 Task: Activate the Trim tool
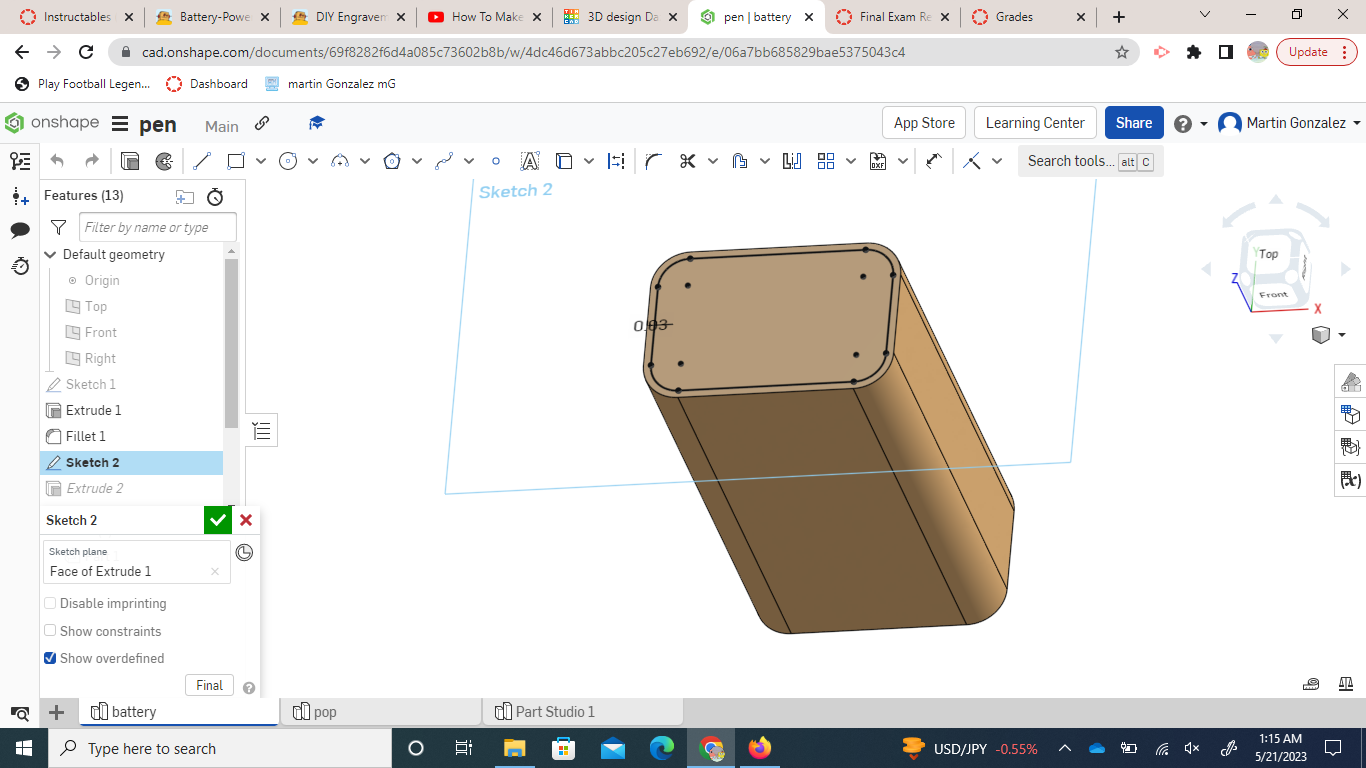[686, 160]
